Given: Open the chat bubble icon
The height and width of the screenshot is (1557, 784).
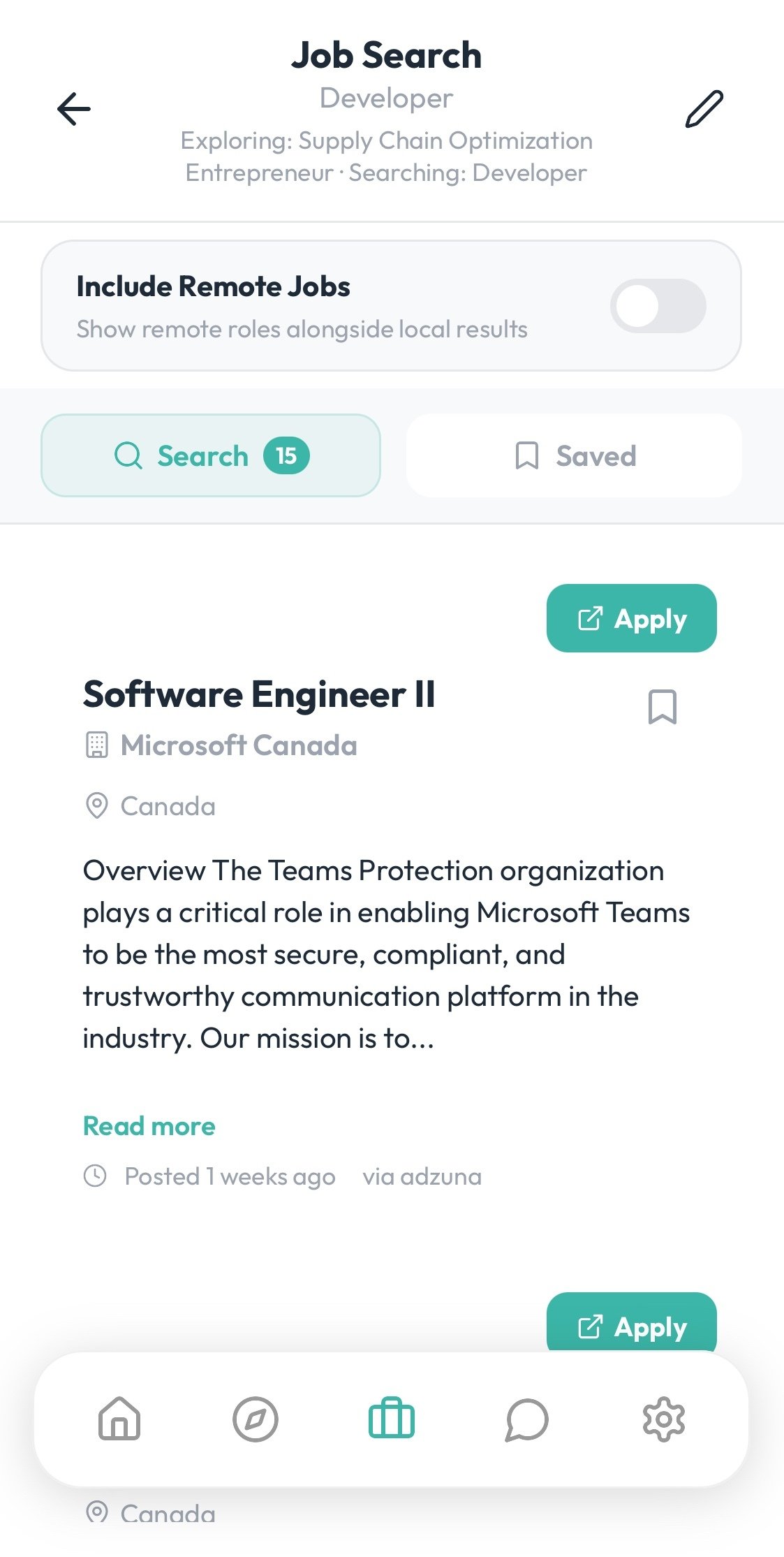Looking at the screenshot, I should click(x=526, y=1419).
